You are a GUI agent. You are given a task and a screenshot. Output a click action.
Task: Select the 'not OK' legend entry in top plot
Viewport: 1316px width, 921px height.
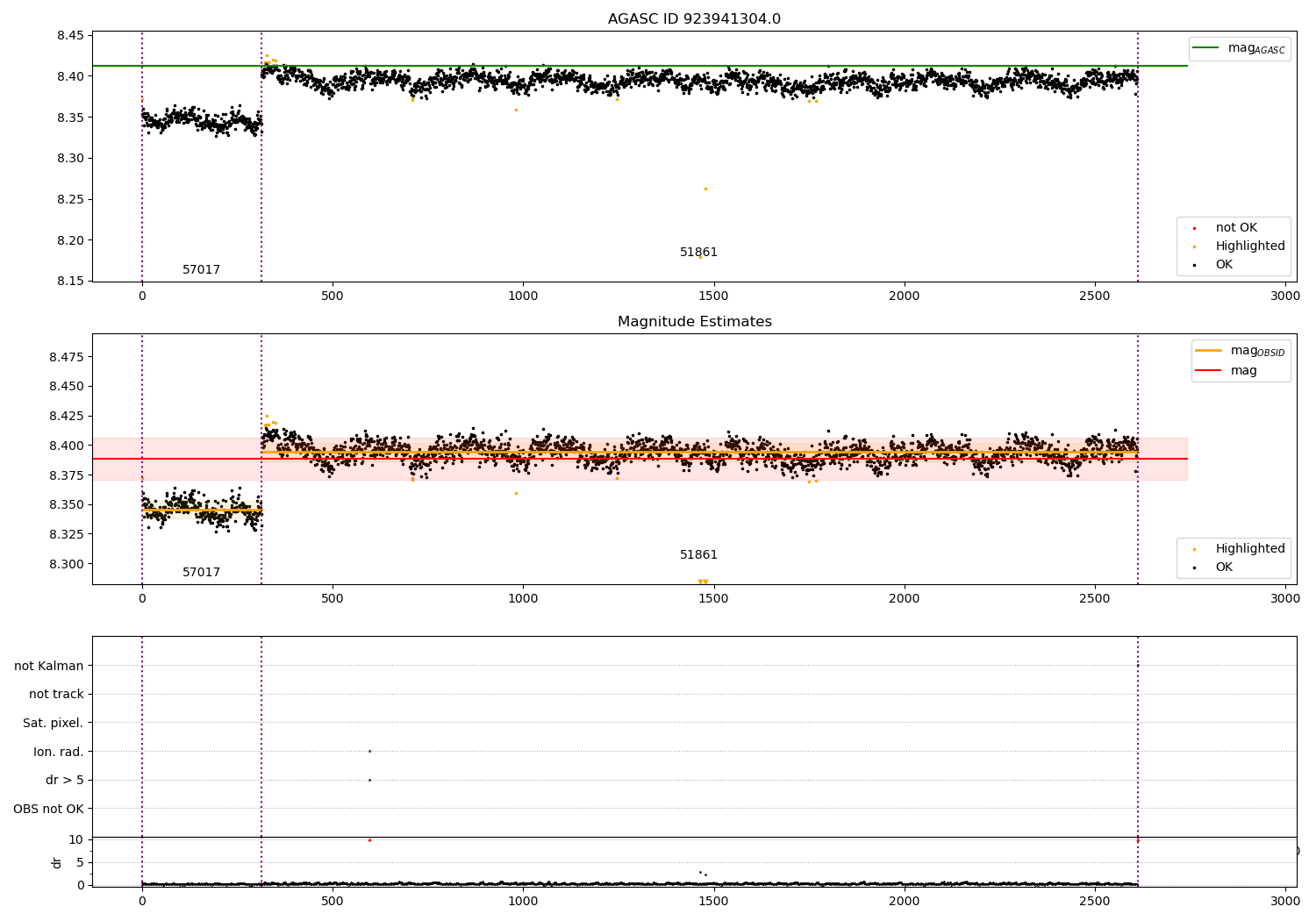(1236, 228)
